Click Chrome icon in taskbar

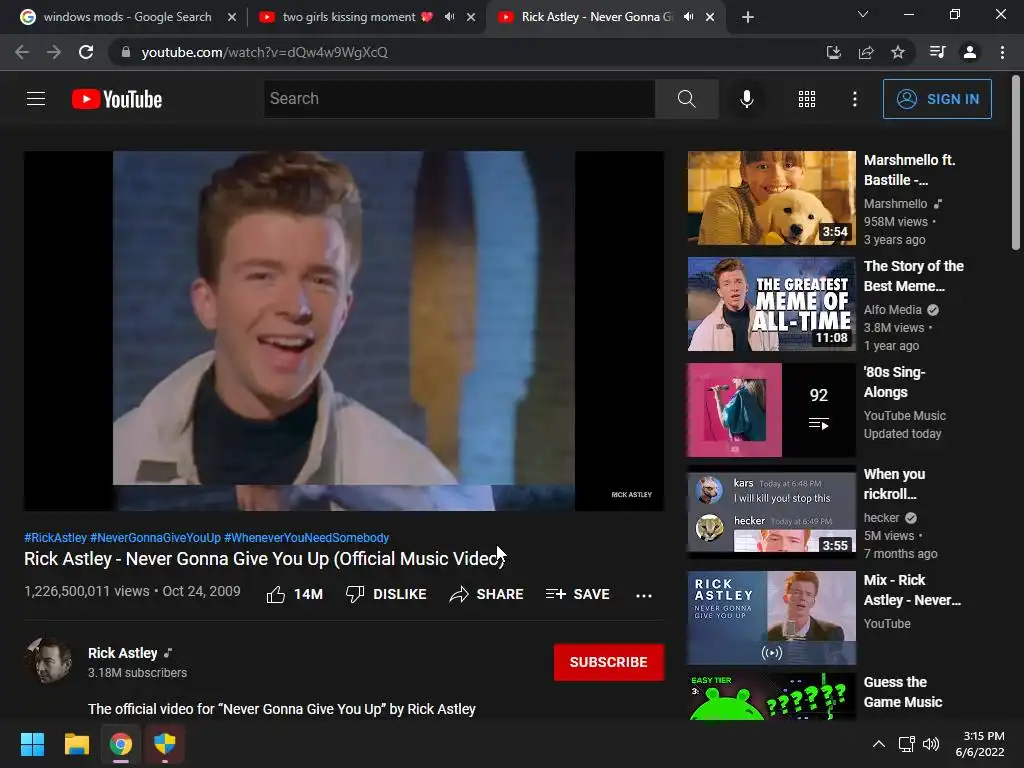(120, 744)
